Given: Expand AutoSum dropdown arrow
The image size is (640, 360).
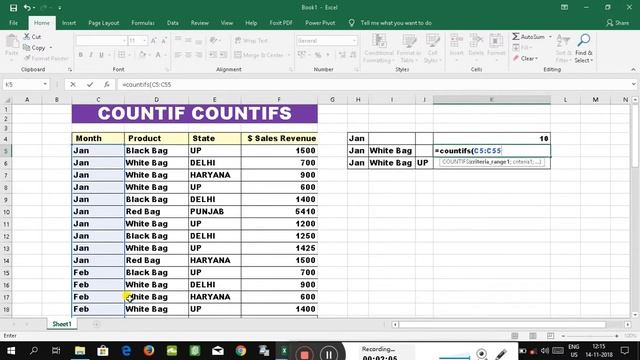Looking at the screenshot, I should click(550, 37).
